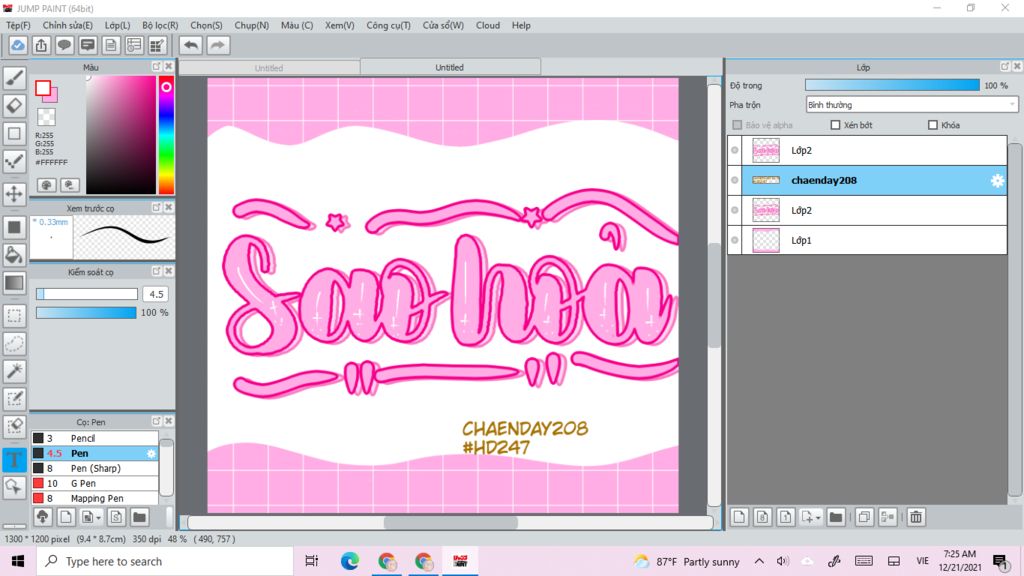Select the Select Pen tool
Viewport: 1024px width, 576px height.
(x=14, y=399)
